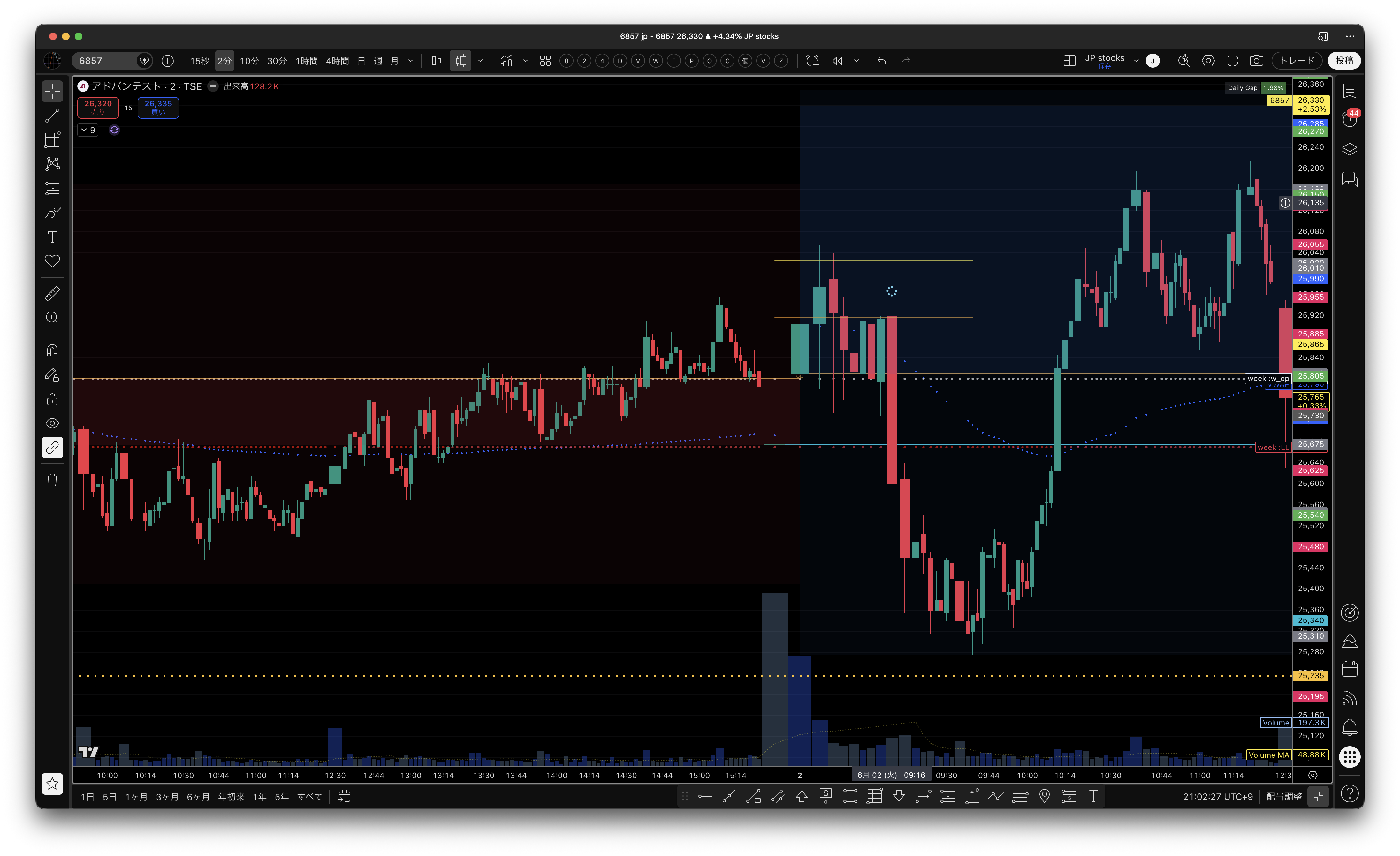This screenshot has width=1400, height=856.
Task: Toggle the dividend adjustment 配当調整
Action: coord(1283,796)
